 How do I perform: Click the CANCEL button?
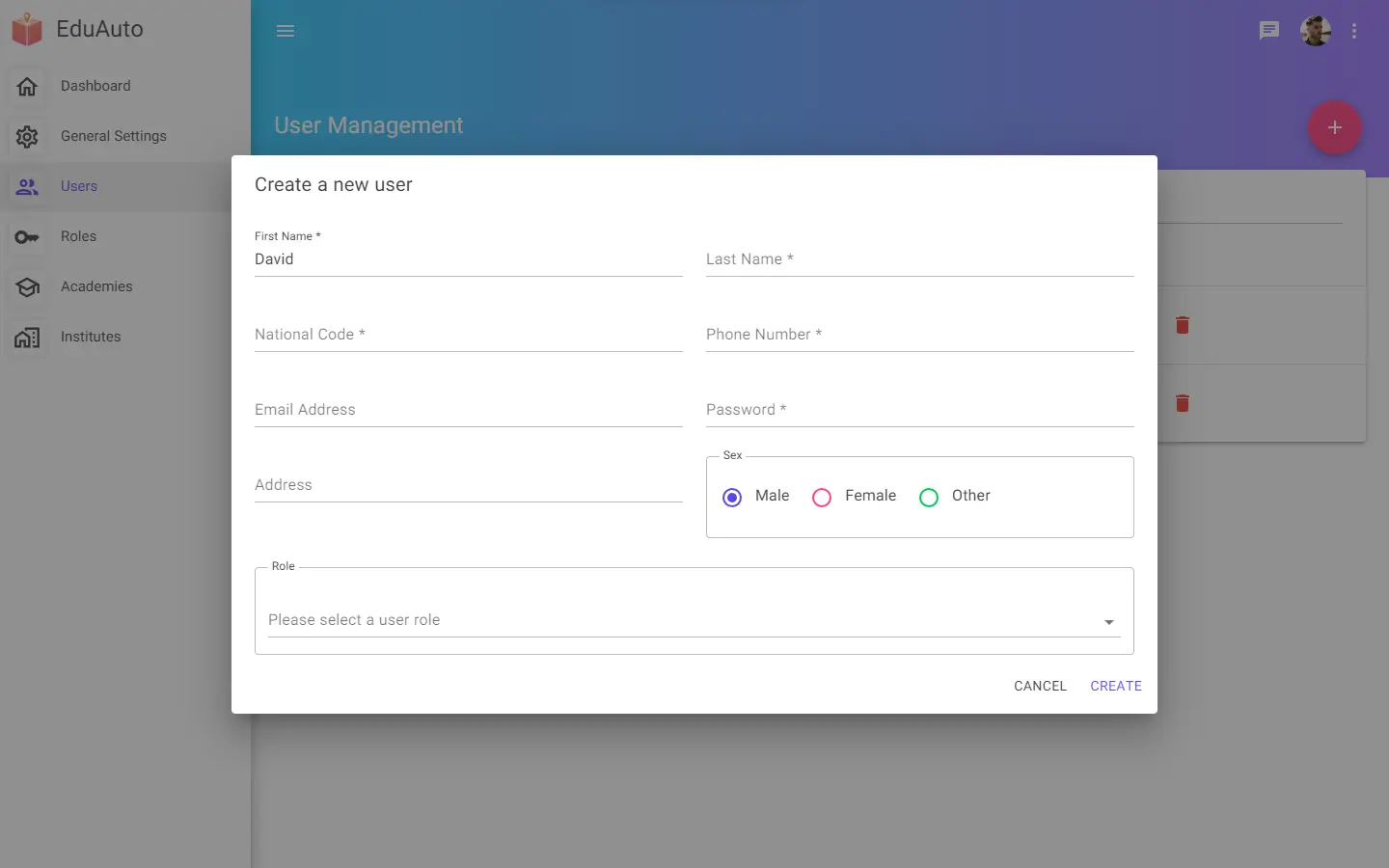point(1040,686)
